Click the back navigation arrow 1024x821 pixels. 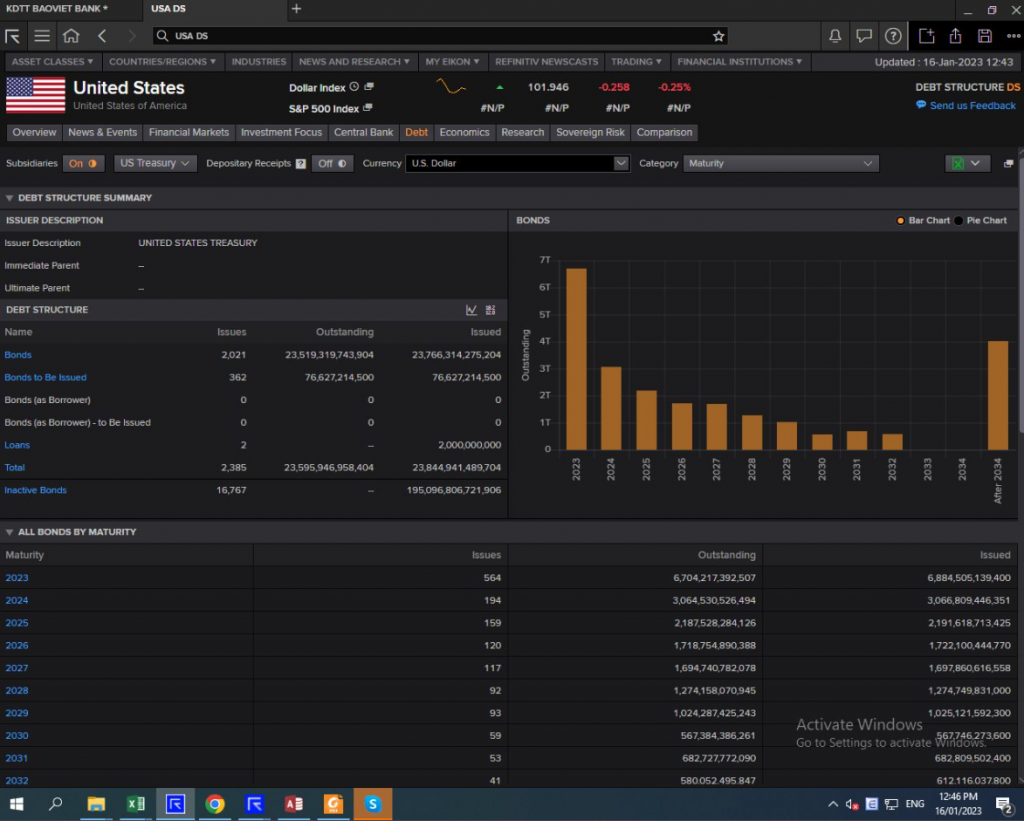click(102, 36)
